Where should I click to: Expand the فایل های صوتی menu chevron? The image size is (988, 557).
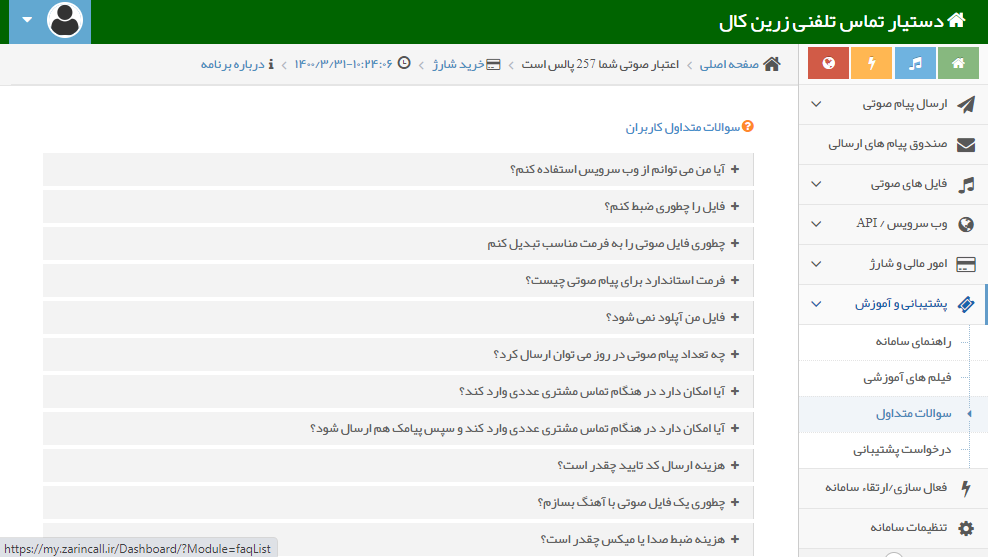pos(816,184)
